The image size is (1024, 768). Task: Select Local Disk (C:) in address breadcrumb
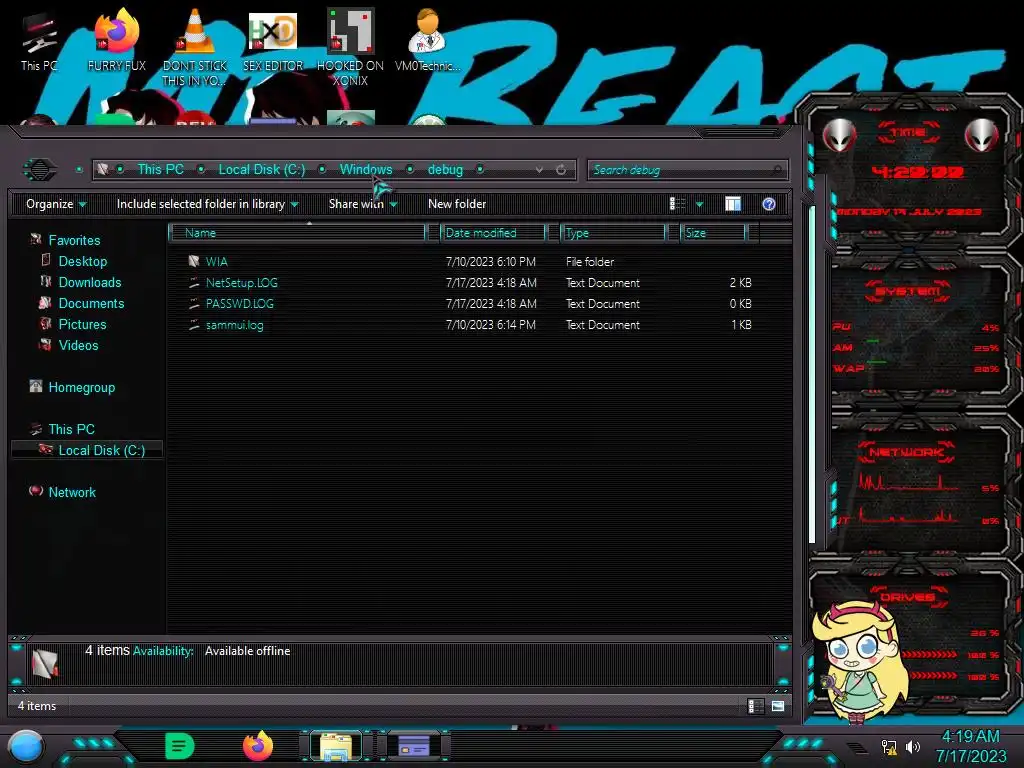[x=262, y=170]
